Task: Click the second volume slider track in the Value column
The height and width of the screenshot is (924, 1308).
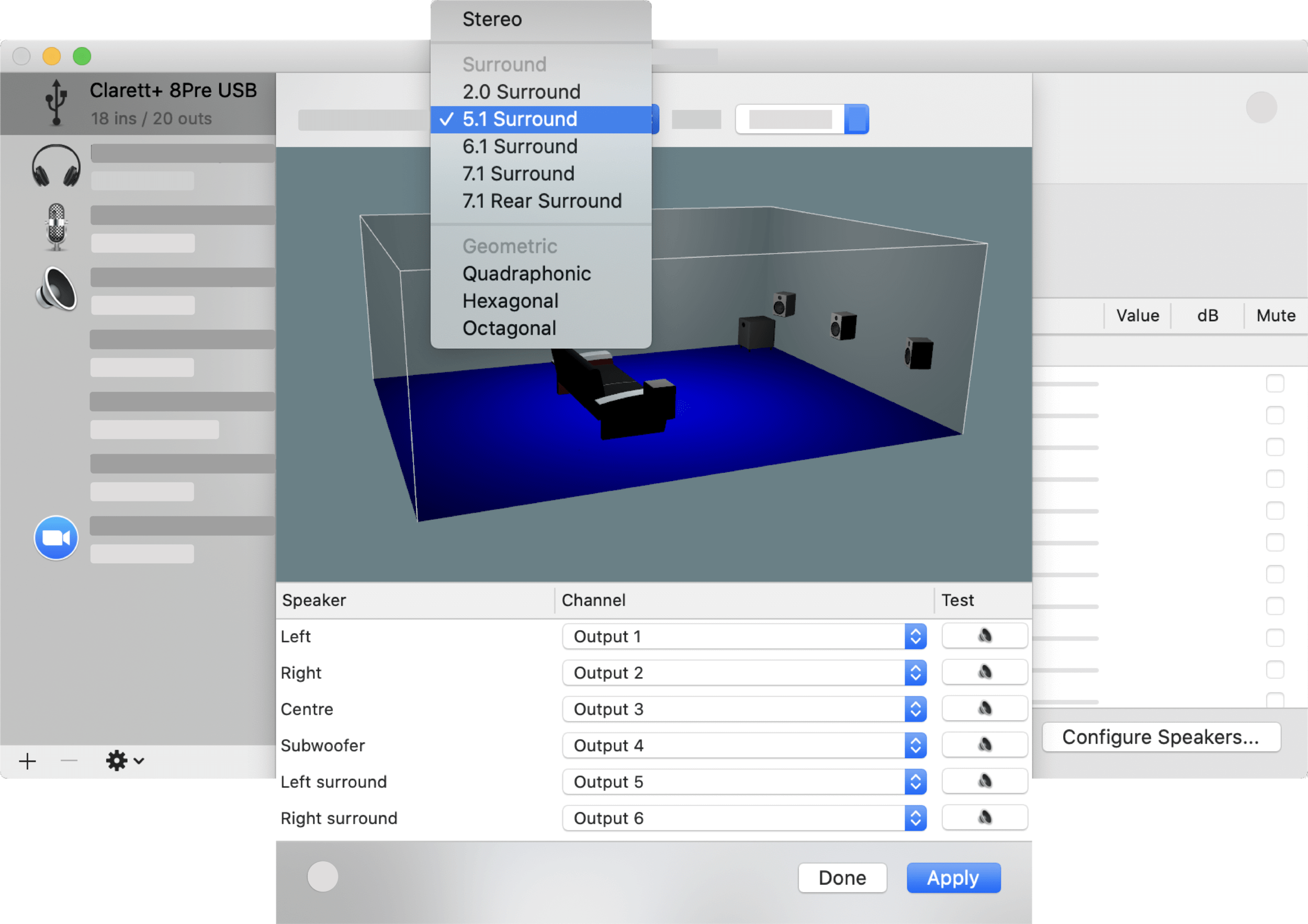Action: click(x=1065, y=416)
